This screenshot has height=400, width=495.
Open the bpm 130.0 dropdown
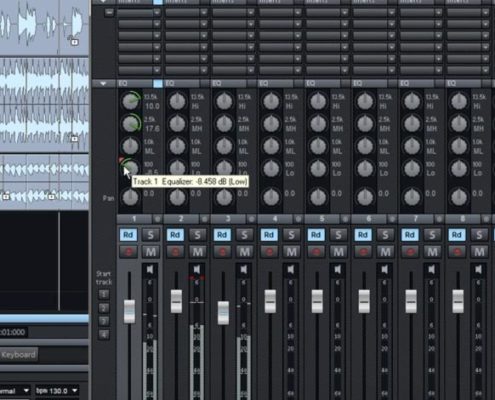point(75,390)
